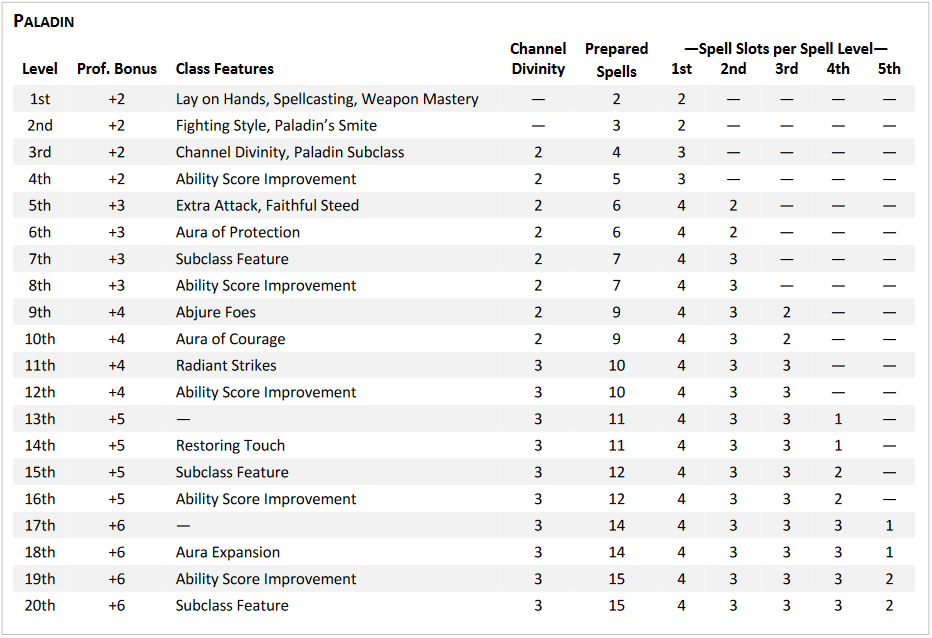This screenshot has width=932, height=638.
Task: Click the Lay on Hands features cell
Action: coord(327,99)
